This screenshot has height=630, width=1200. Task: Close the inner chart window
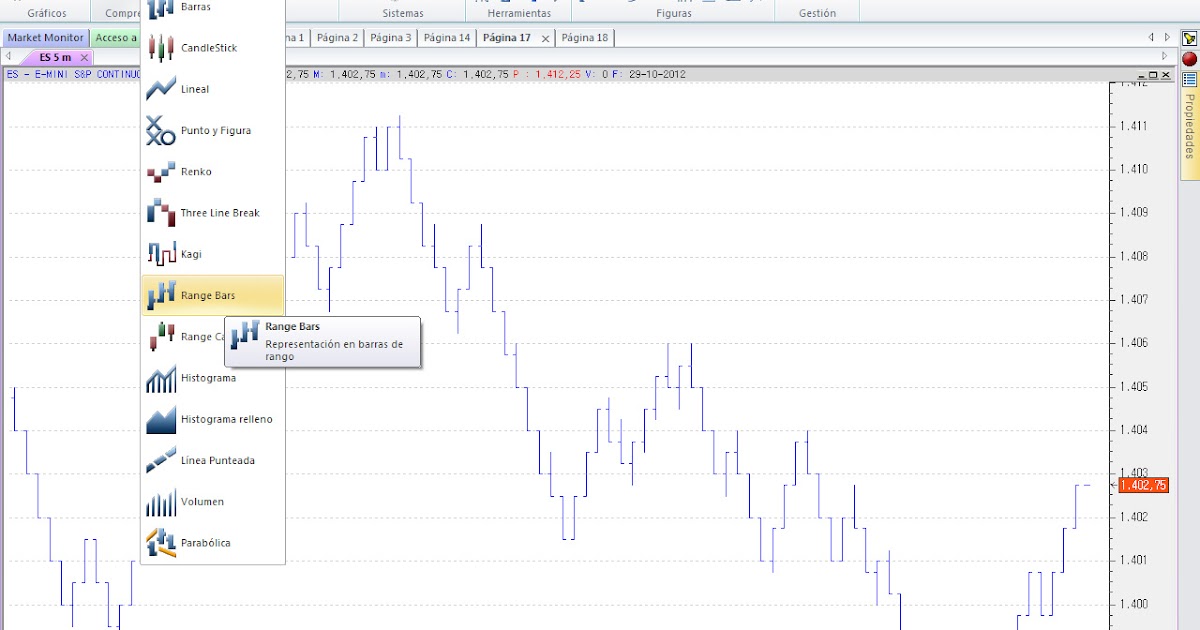pos(1164,75)
